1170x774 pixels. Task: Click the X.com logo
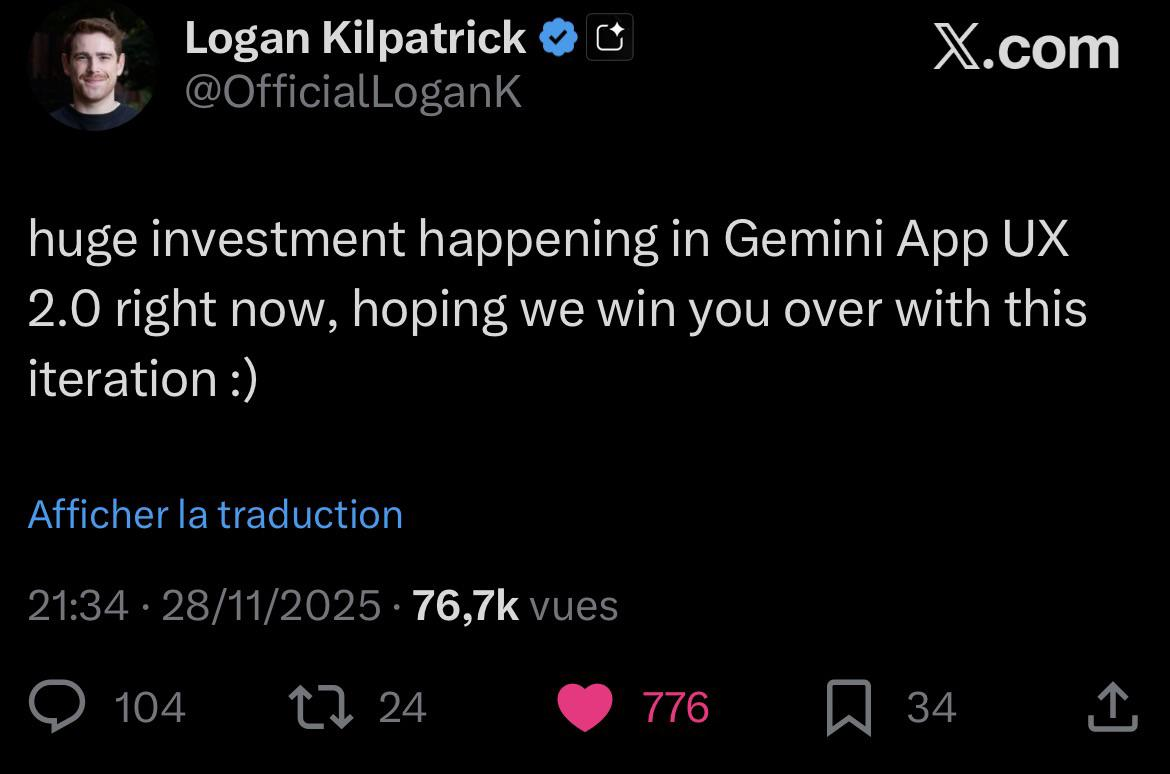tap(1026, 48)
